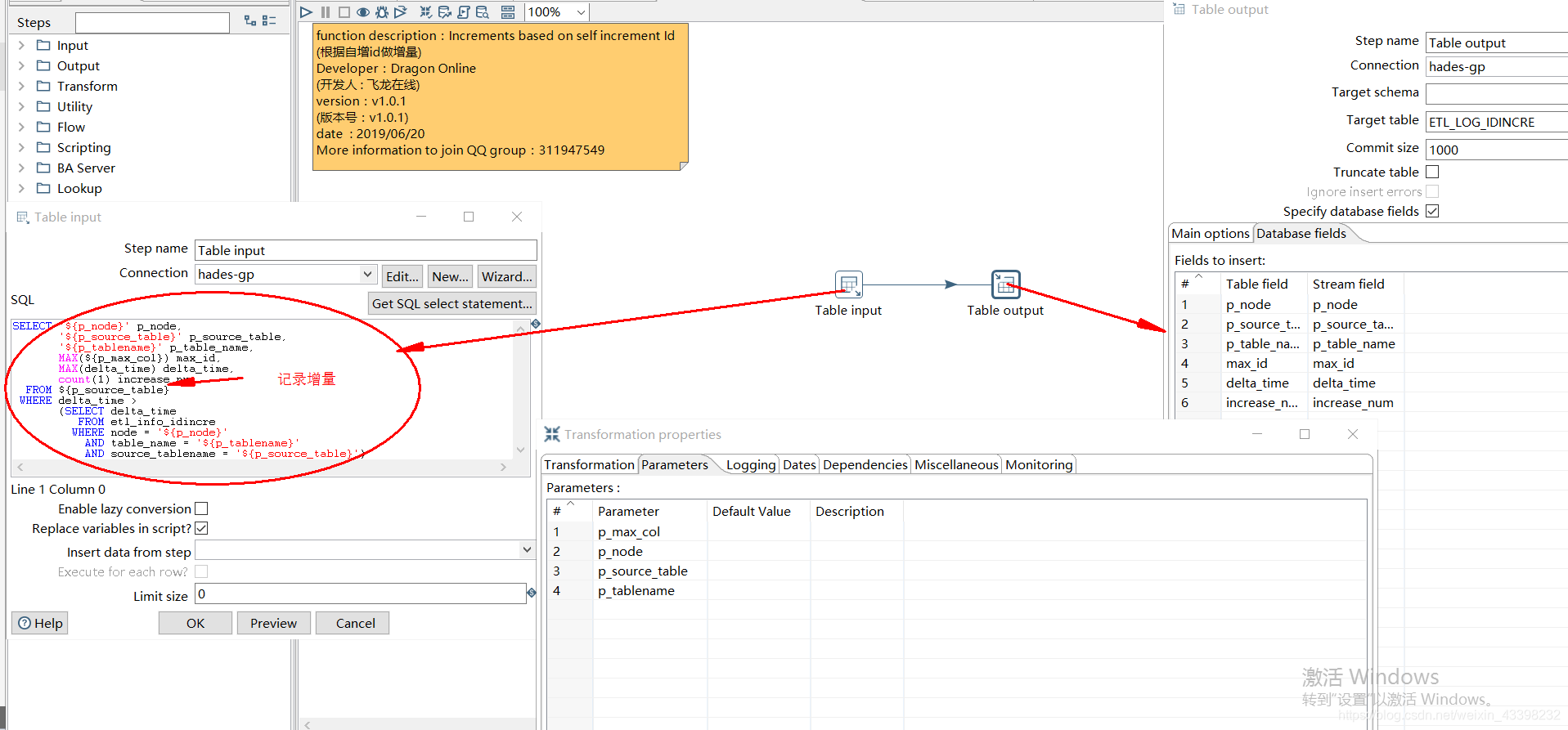Click the Target table field ETL_LOG_IDINCRE

(1497, 122)
